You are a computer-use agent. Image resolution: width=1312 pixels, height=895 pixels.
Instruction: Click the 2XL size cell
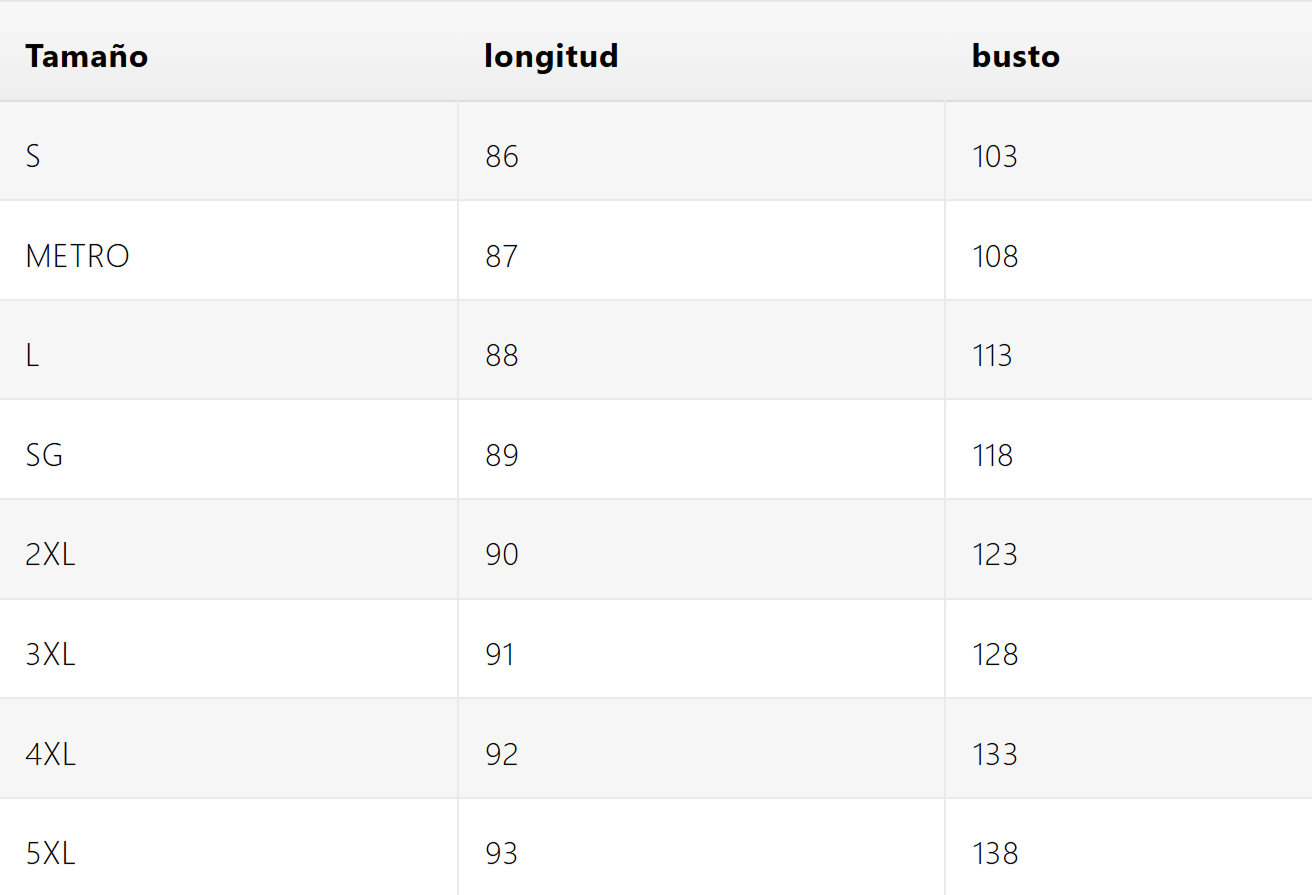tap(50, 554)
